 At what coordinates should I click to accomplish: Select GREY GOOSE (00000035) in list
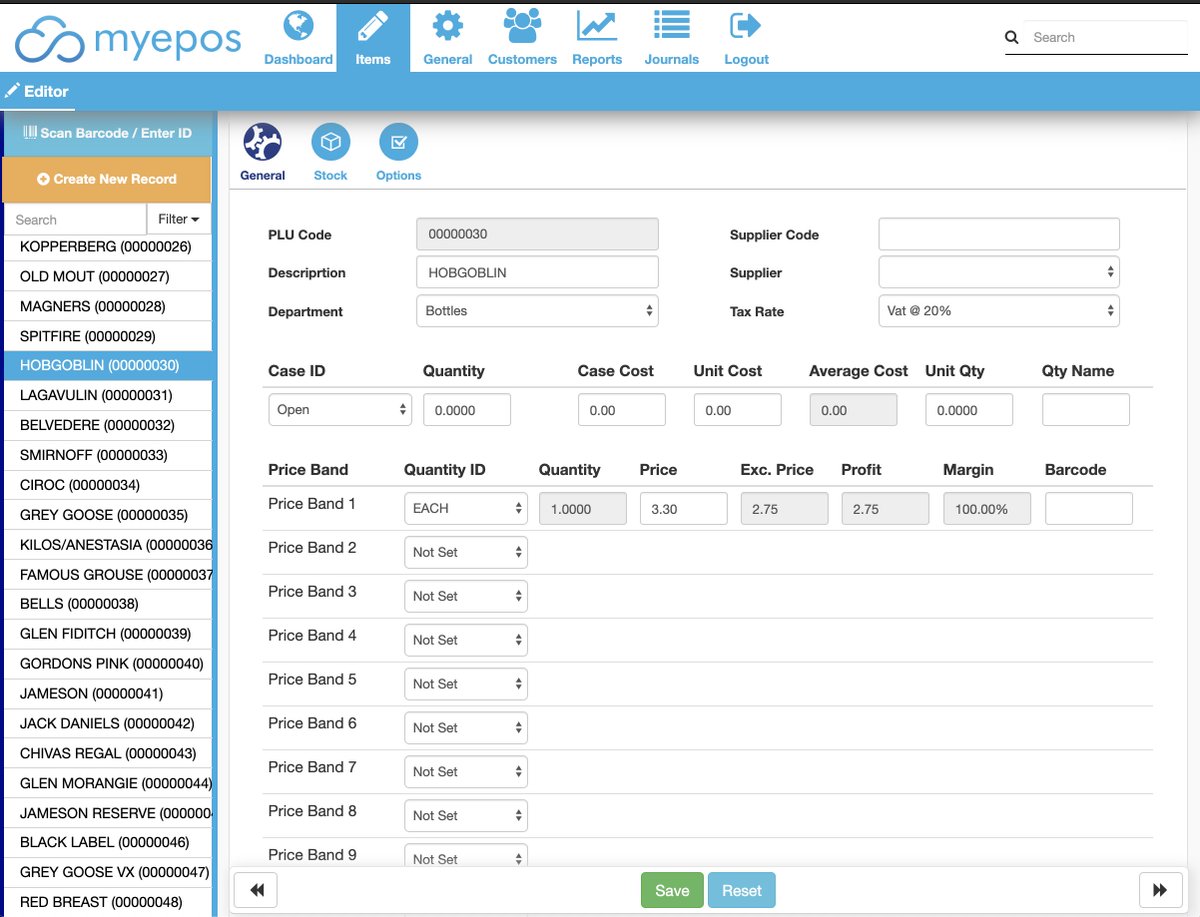click(x=107, y=515)
